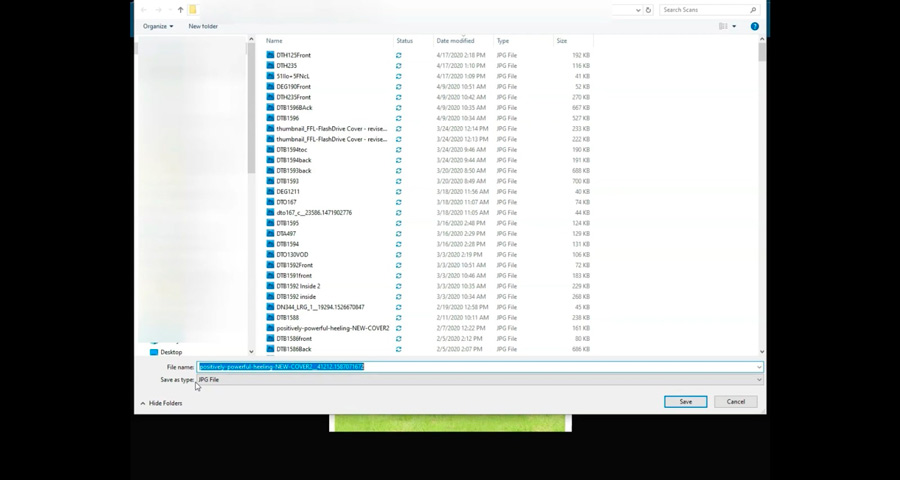Click the folder icon in address bar
Viewport: 900px width, 480px height.
tap(193, 10)
